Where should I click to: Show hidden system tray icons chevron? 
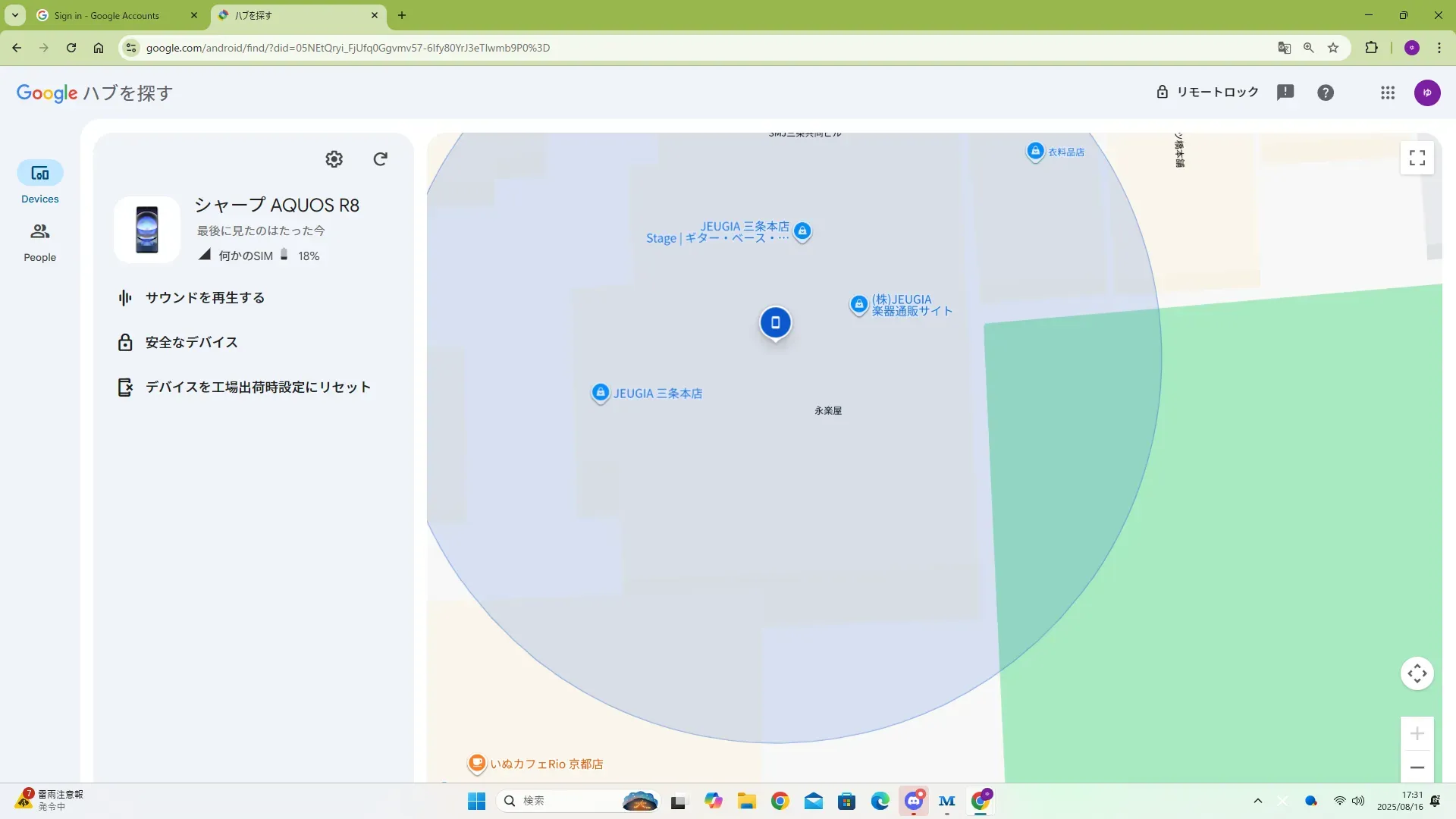1257,801
